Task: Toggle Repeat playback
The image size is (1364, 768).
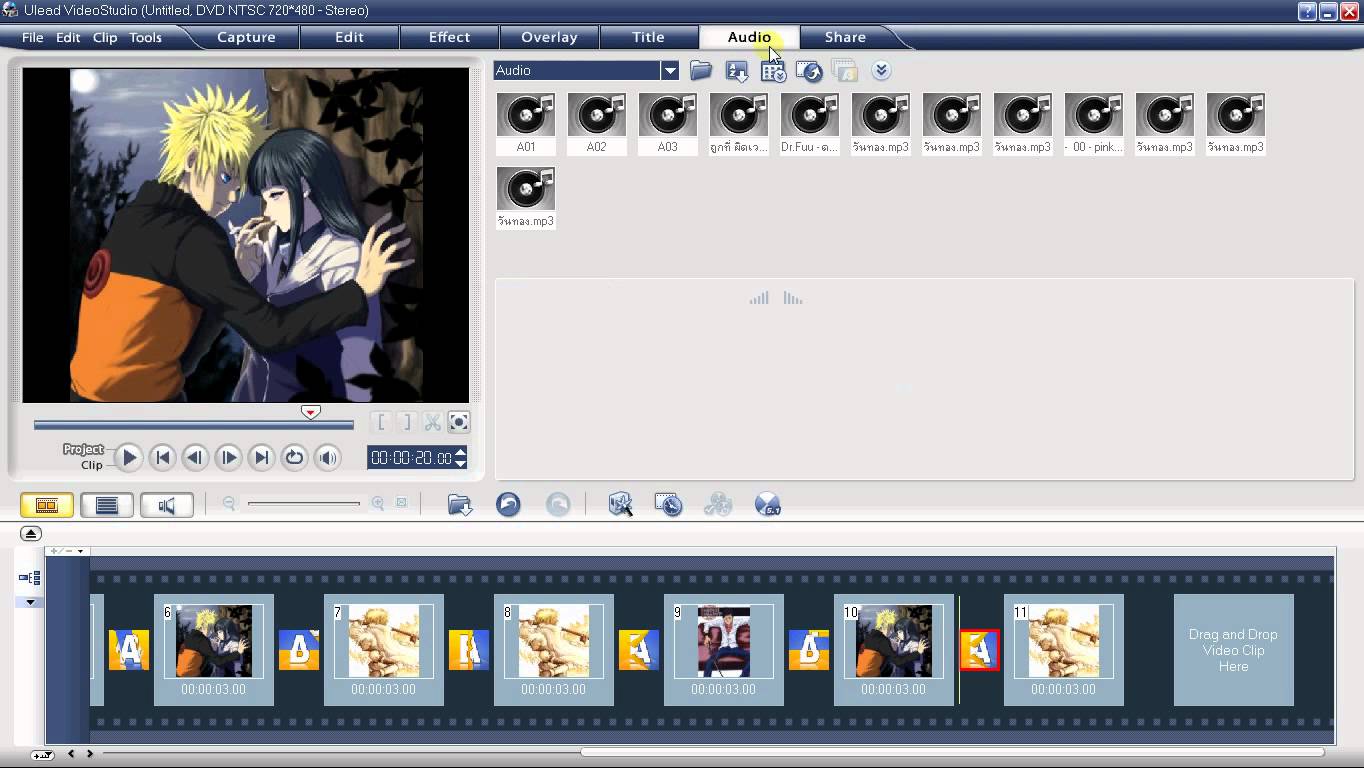Action: (x=294, y=457)
